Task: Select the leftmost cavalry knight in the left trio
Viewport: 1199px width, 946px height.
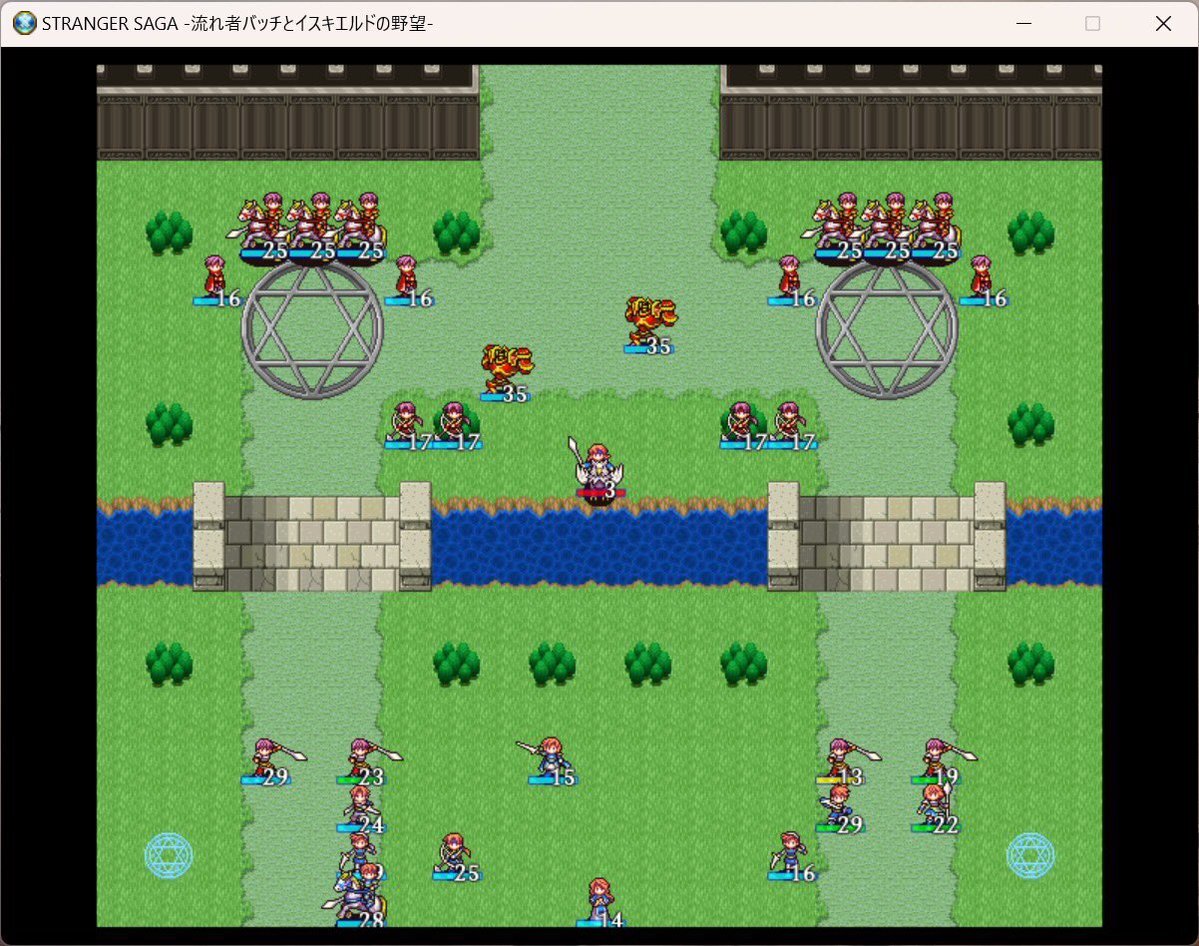Action: click(264, 227)
